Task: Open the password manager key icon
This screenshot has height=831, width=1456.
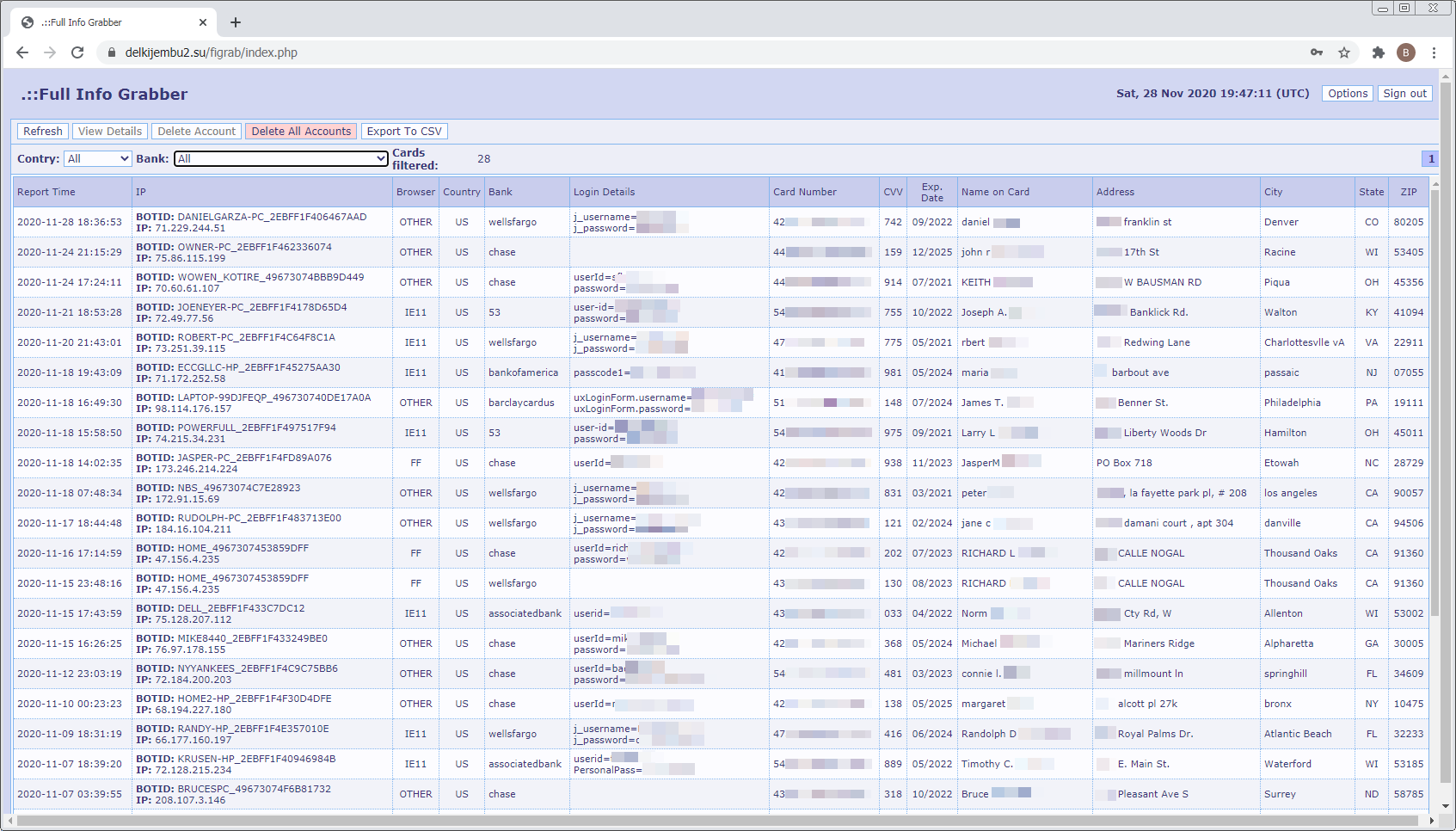Action: pyautogui.click(x=1317, y=52)
